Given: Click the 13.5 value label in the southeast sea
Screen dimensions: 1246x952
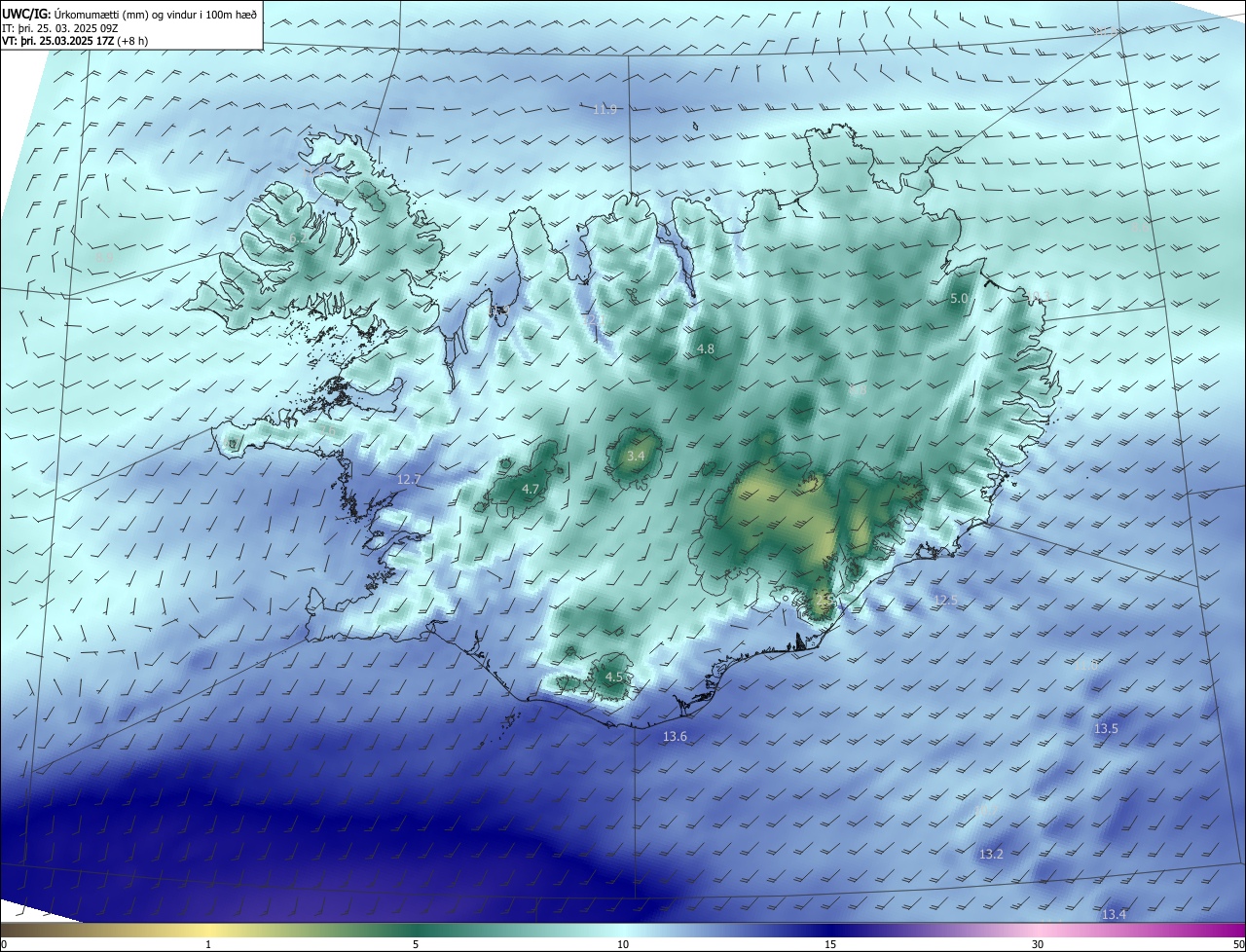Looking at the screenshot, I should pos(1106,728).
